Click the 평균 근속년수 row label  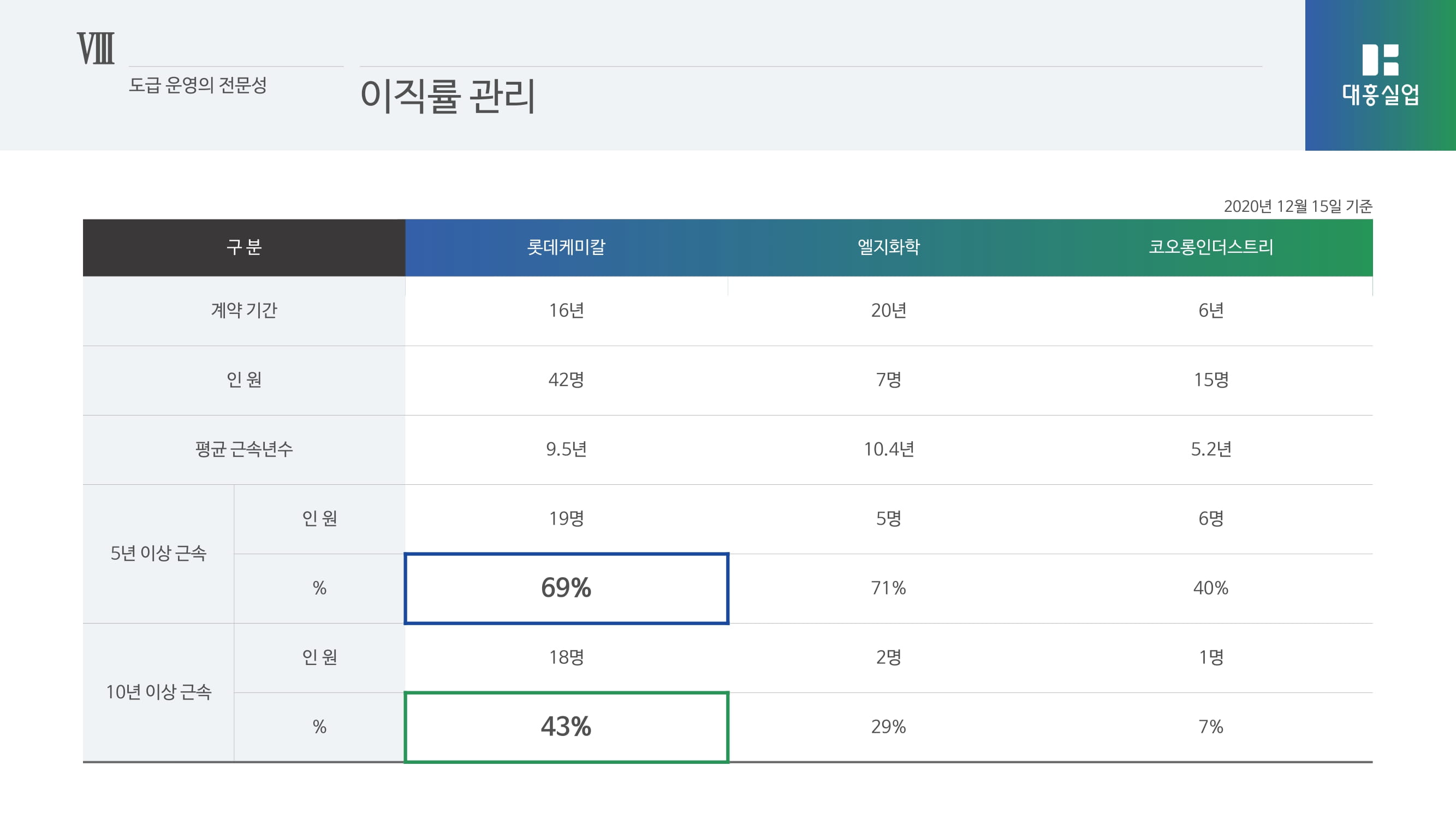point(243,449)
